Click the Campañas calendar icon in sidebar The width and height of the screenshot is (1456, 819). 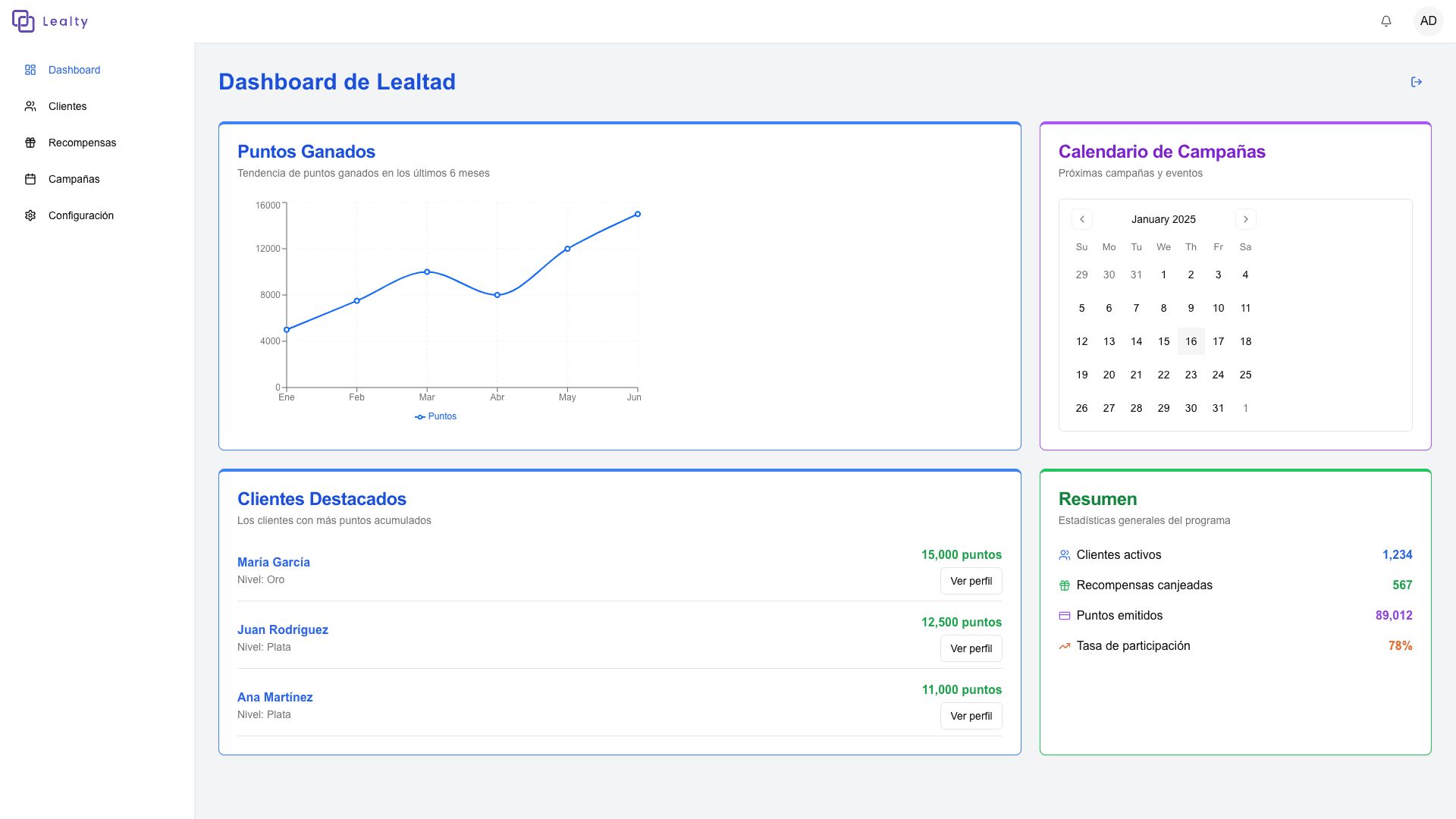pos(30,179)
